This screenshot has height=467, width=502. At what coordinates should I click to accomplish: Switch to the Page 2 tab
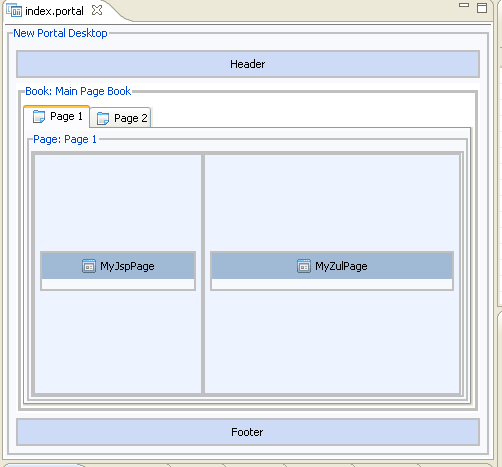121,118
